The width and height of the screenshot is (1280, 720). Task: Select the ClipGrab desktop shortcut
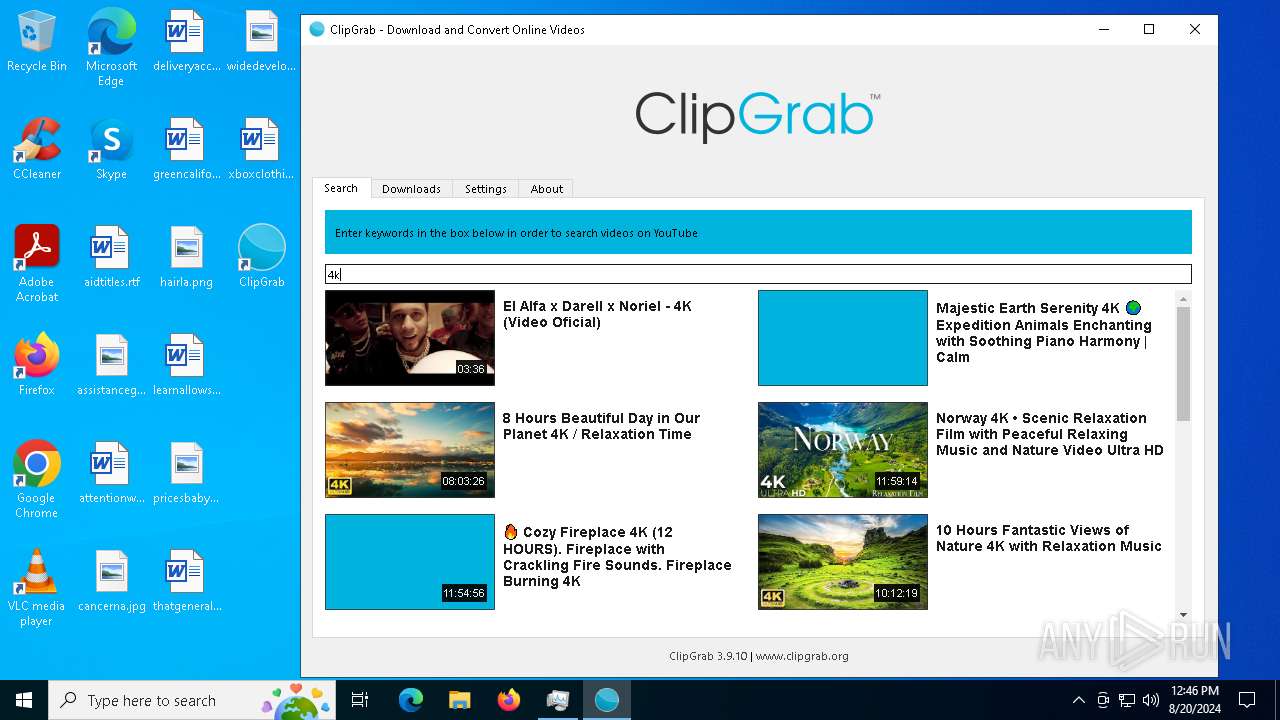click(261, 257)
